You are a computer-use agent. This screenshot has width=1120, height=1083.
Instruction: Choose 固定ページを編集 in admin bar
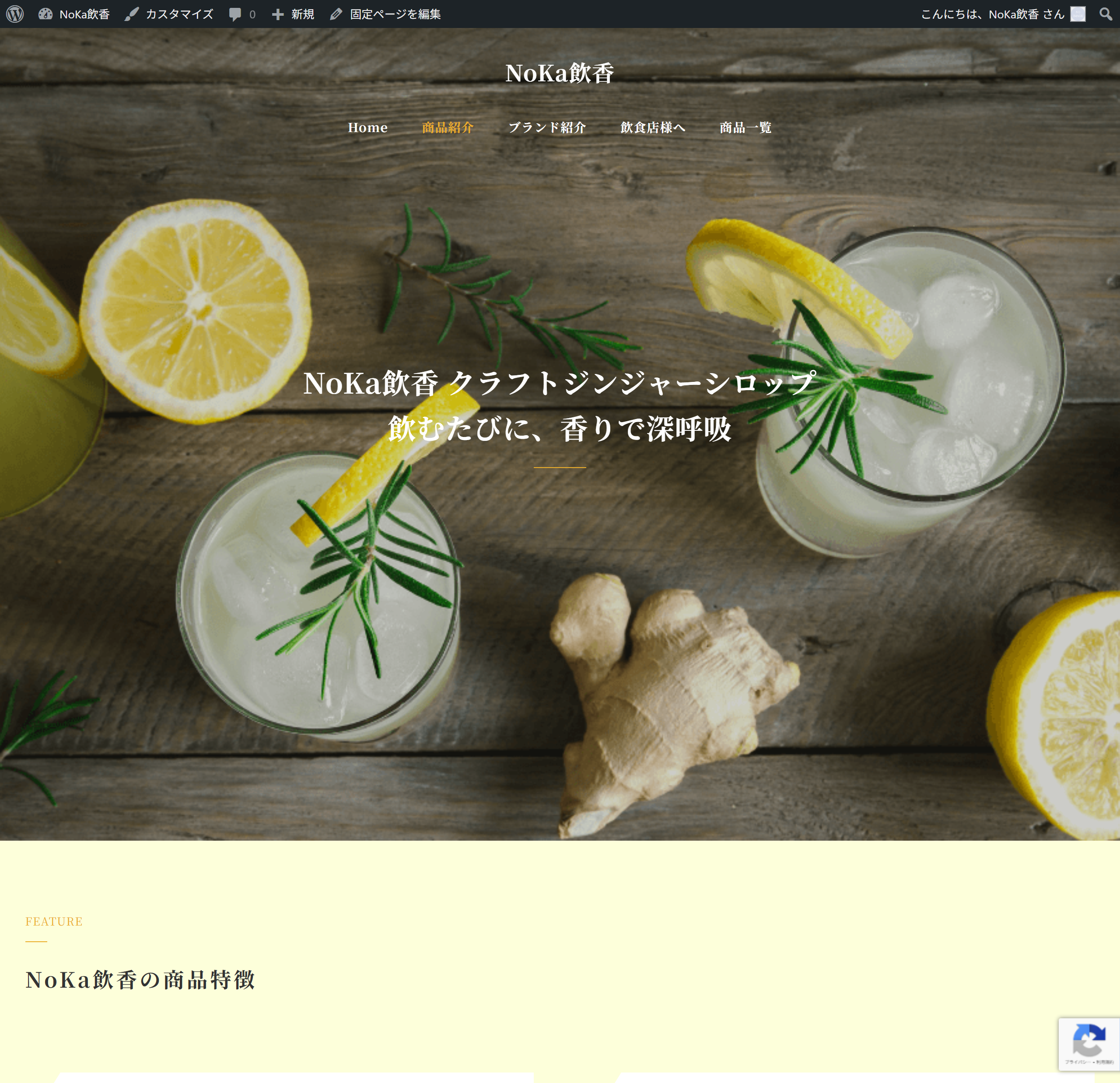coord(395,14)
